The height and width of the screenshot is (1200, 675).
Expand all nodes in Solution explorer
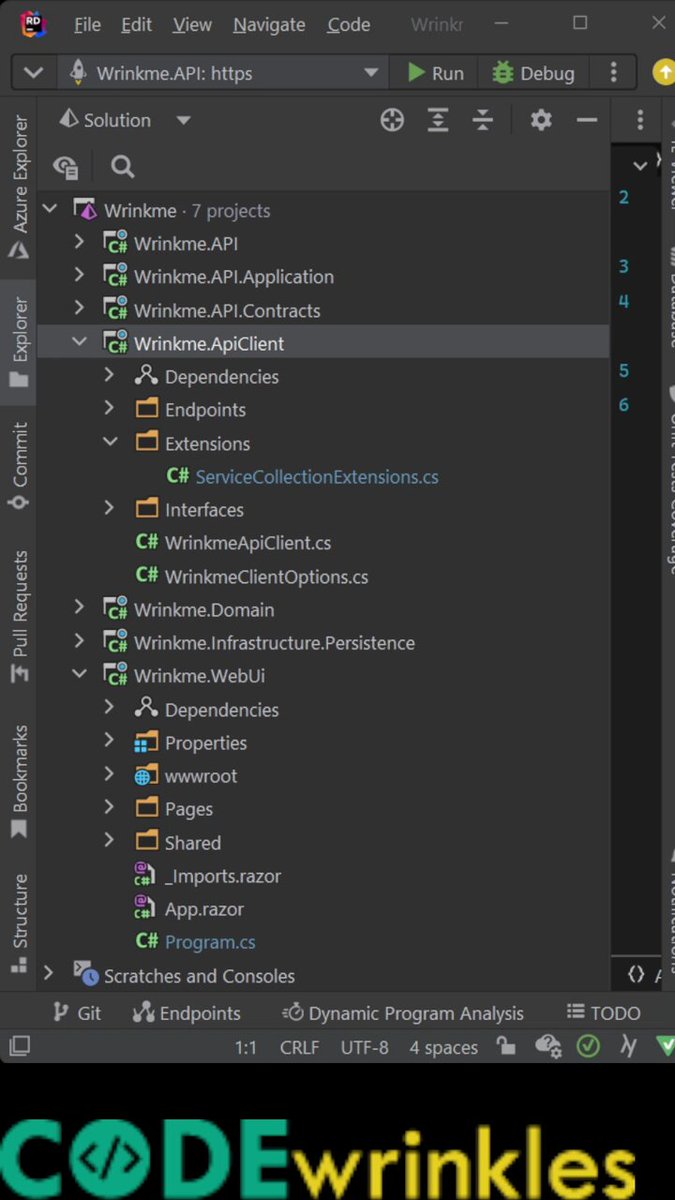438,120
